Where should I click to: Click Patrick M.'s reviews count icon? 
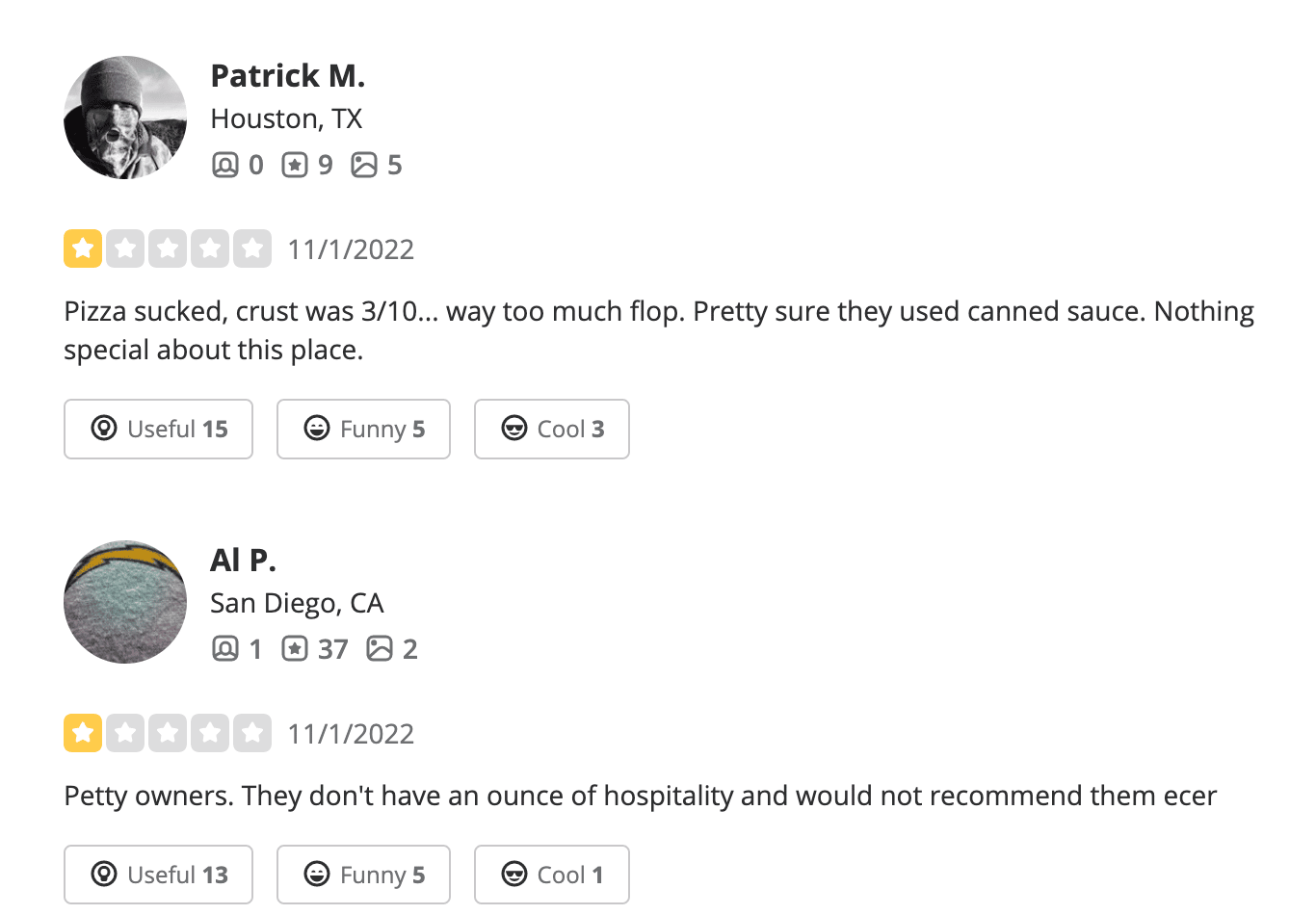point(295,166)
